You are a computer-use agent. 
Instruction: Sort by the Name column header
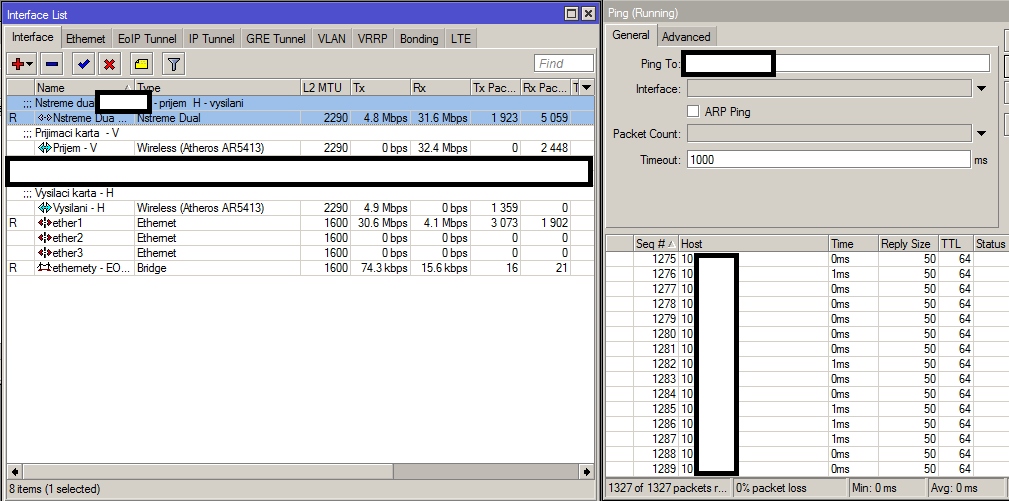tap(84, 87)
